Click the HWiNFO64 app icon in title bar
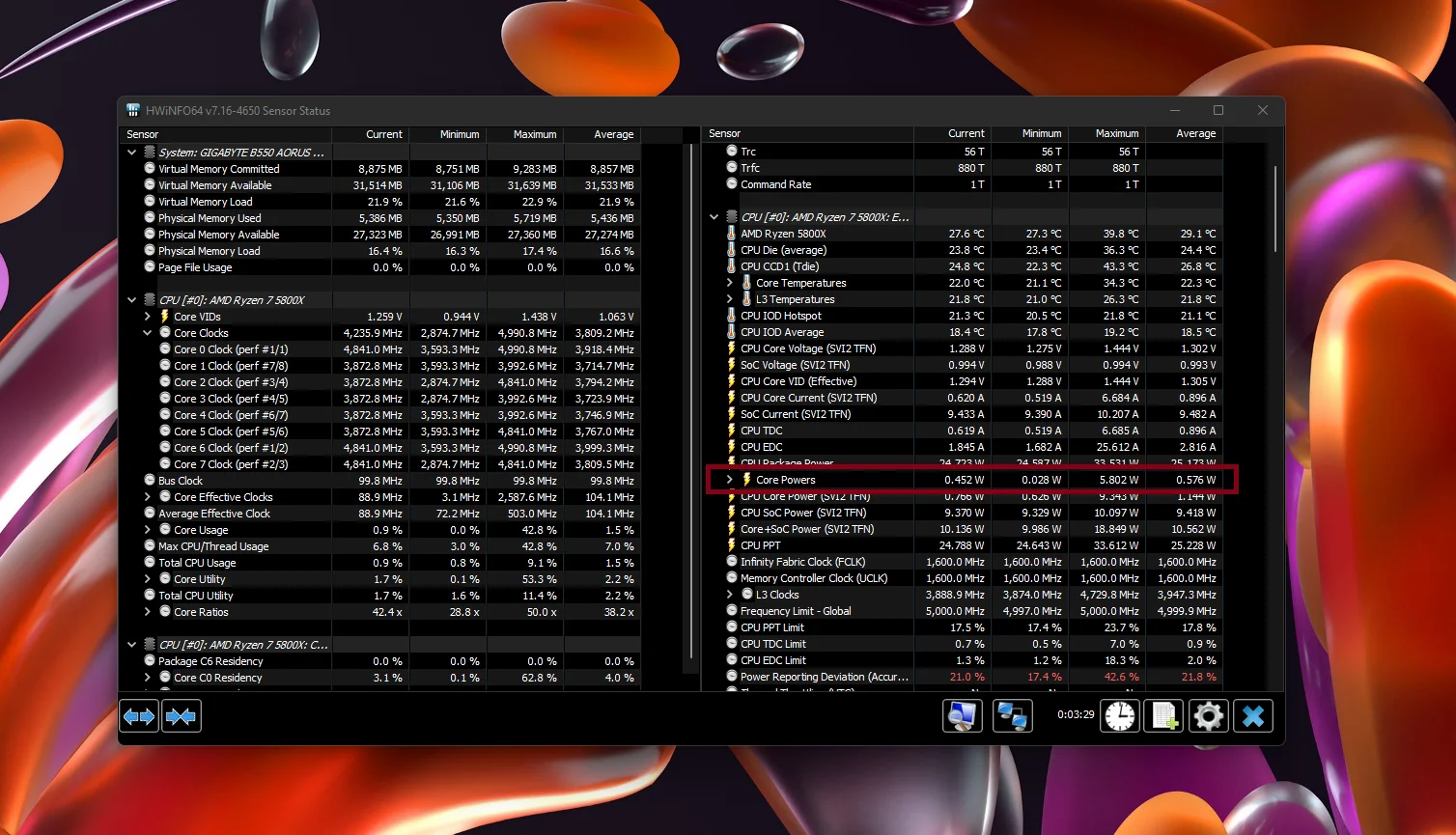1456x835 pixels. pyautogui.click(x=133, y=110)
